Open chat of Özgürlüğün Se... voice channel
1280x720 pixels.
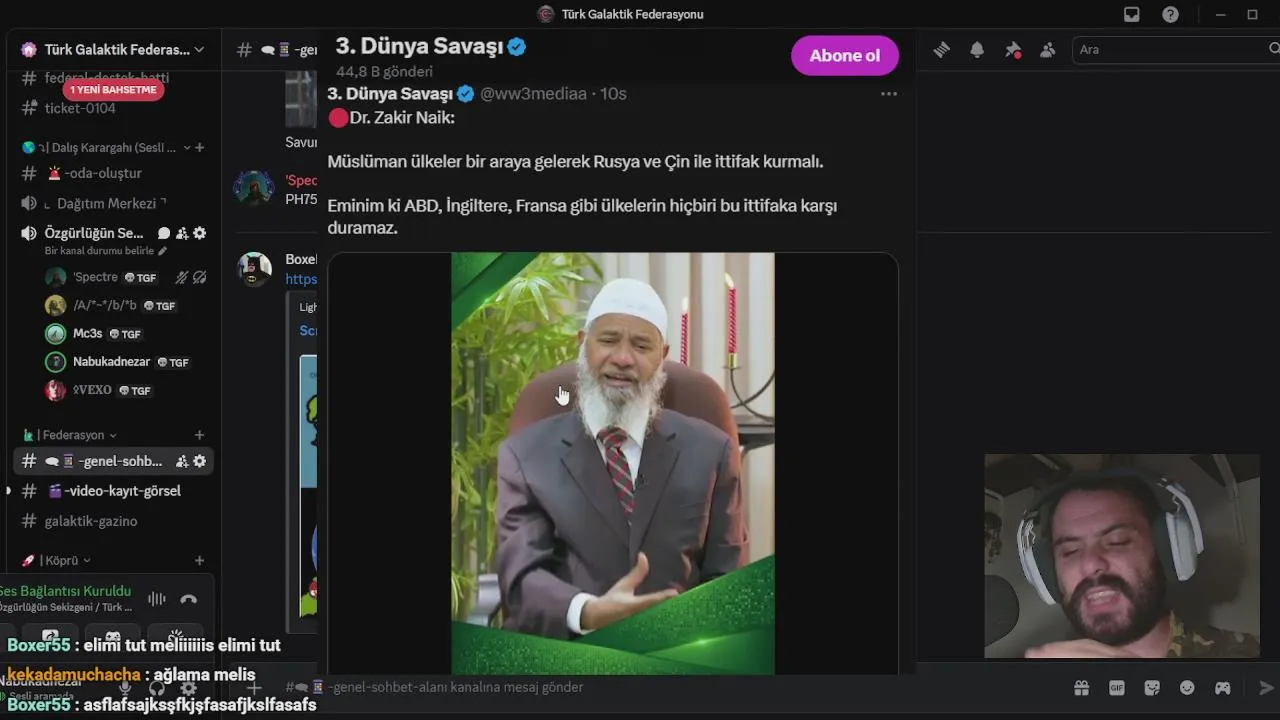tap(164, 233)
